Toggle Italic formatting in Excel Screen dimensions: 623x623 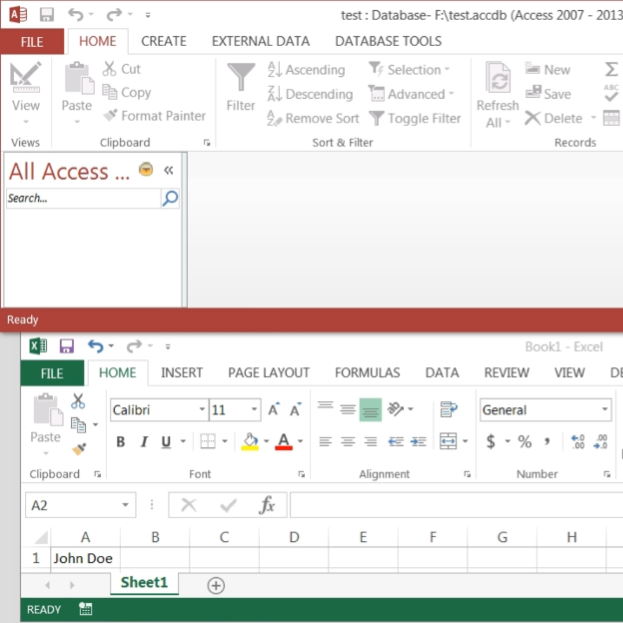point(144,441)
